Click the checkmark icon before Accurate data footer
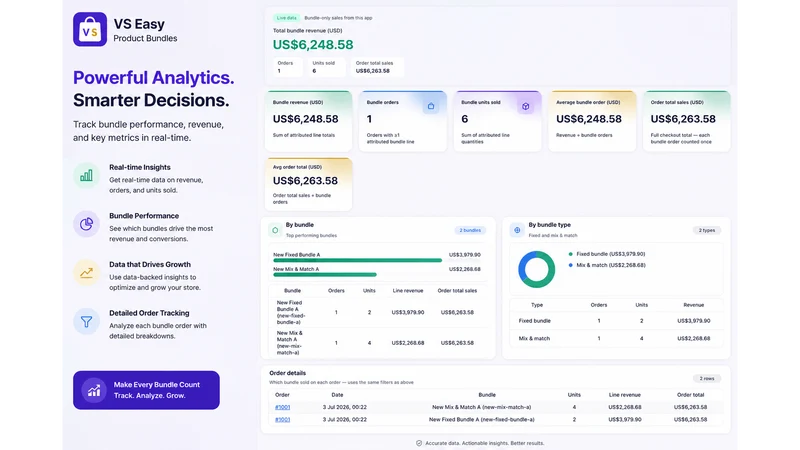The image size is (800, 450). pyautogui.click(x=419, y=443)
